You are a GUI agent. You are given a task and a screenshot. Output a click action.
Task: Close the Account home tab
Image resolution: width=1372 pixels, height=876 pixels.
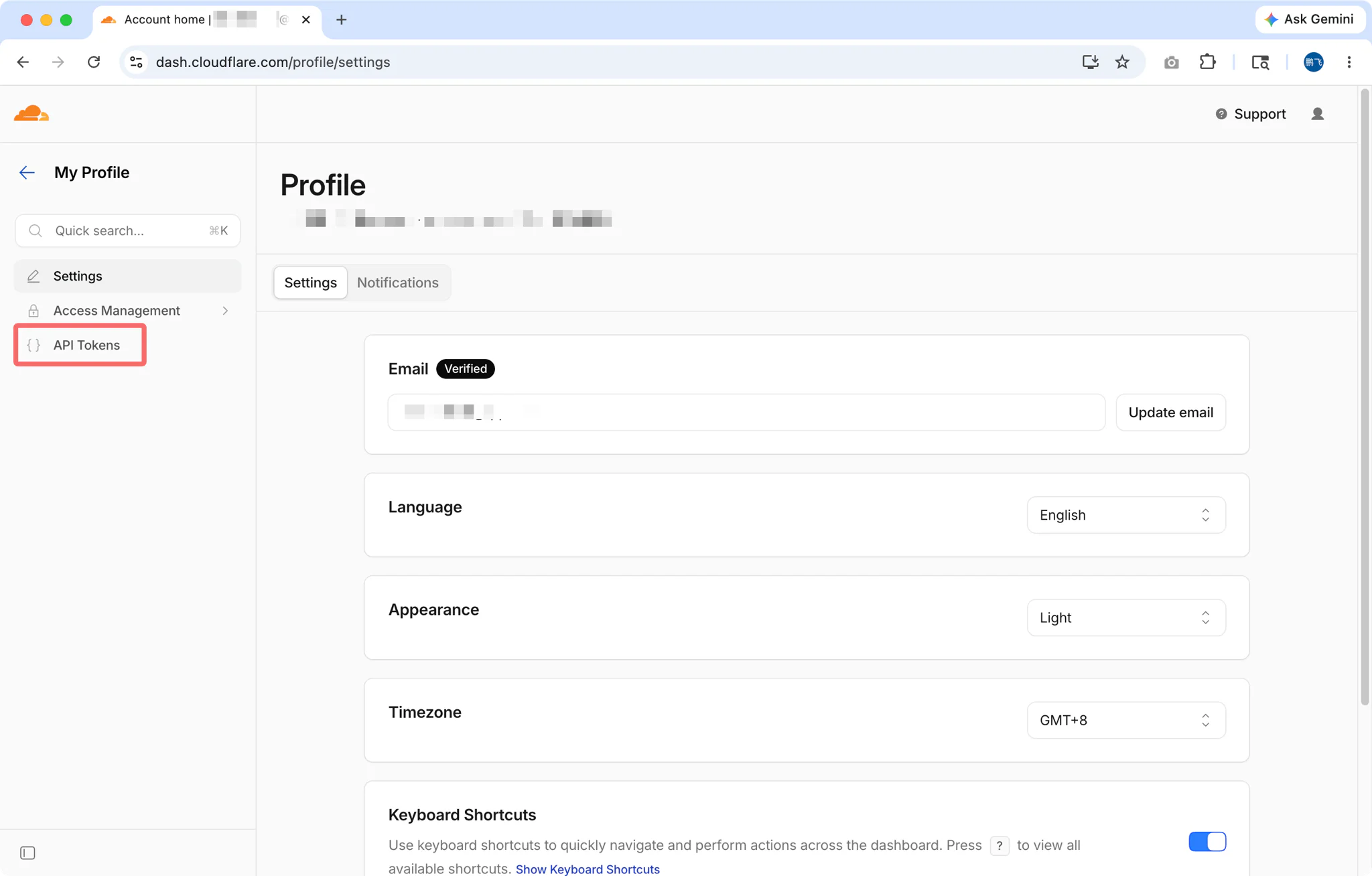pos(305,19)
